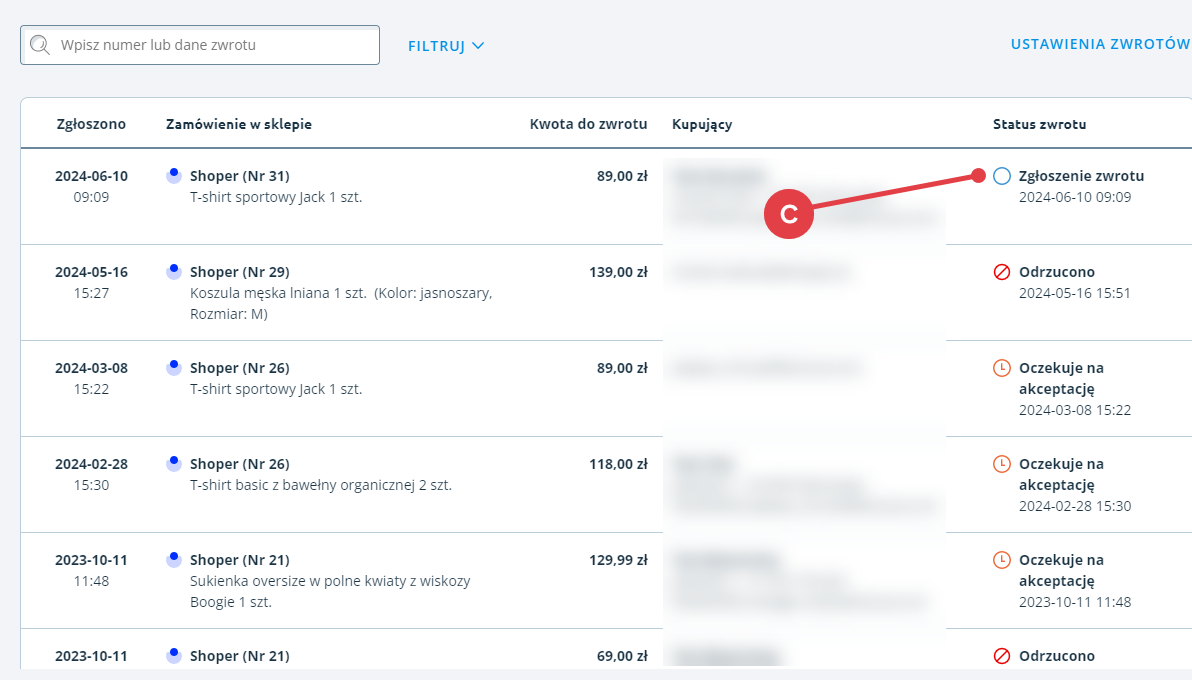The height and width of the screenshot is (680, 1192).
Task: Click the search magnifier icon
Action: click(x=40, y=45)
